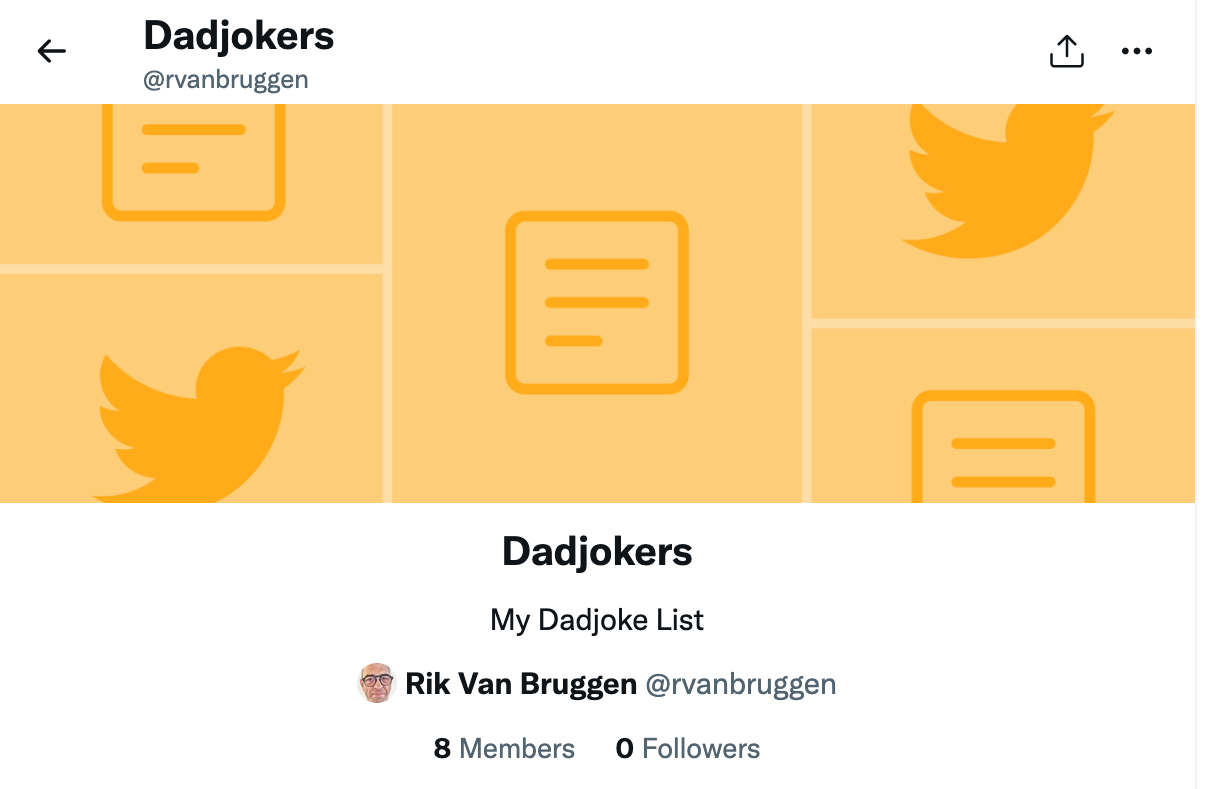
Task: Click @rvanbruggen handle beside the owner name
Action: coord(741,684)
